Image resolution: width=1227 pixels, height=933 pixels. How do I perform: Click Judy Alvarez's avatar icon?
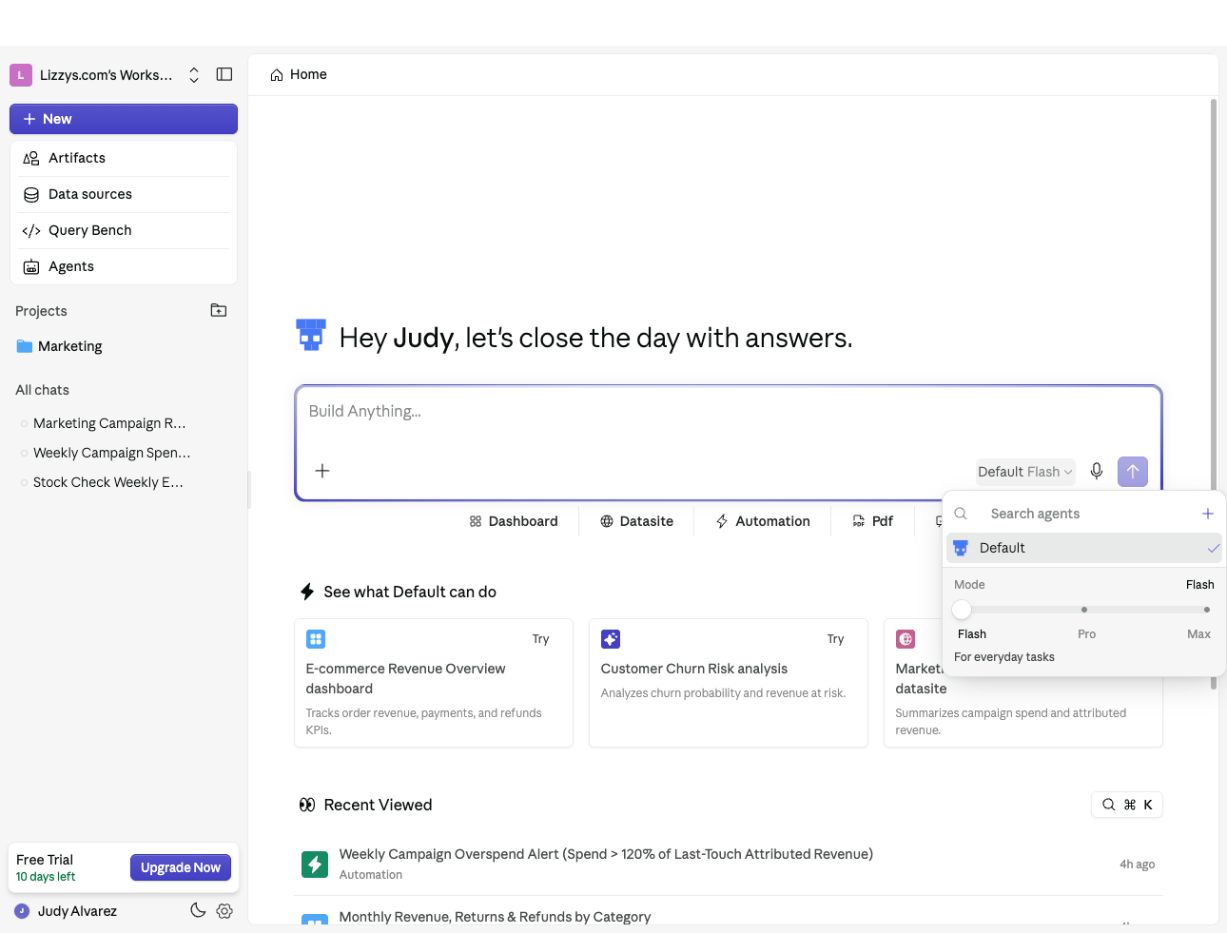coord(22,911)
